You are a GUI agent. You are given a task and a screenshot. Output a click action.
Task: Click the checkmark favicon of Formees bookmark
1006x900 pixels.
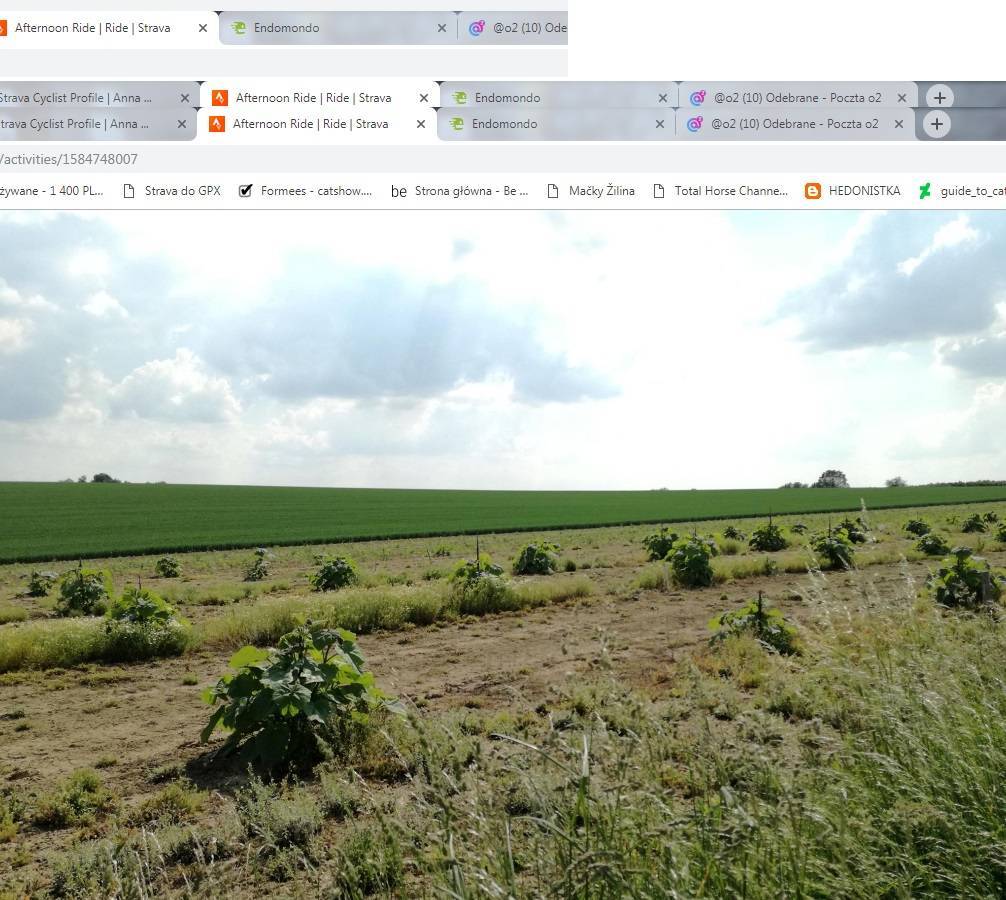pos(245,191)
